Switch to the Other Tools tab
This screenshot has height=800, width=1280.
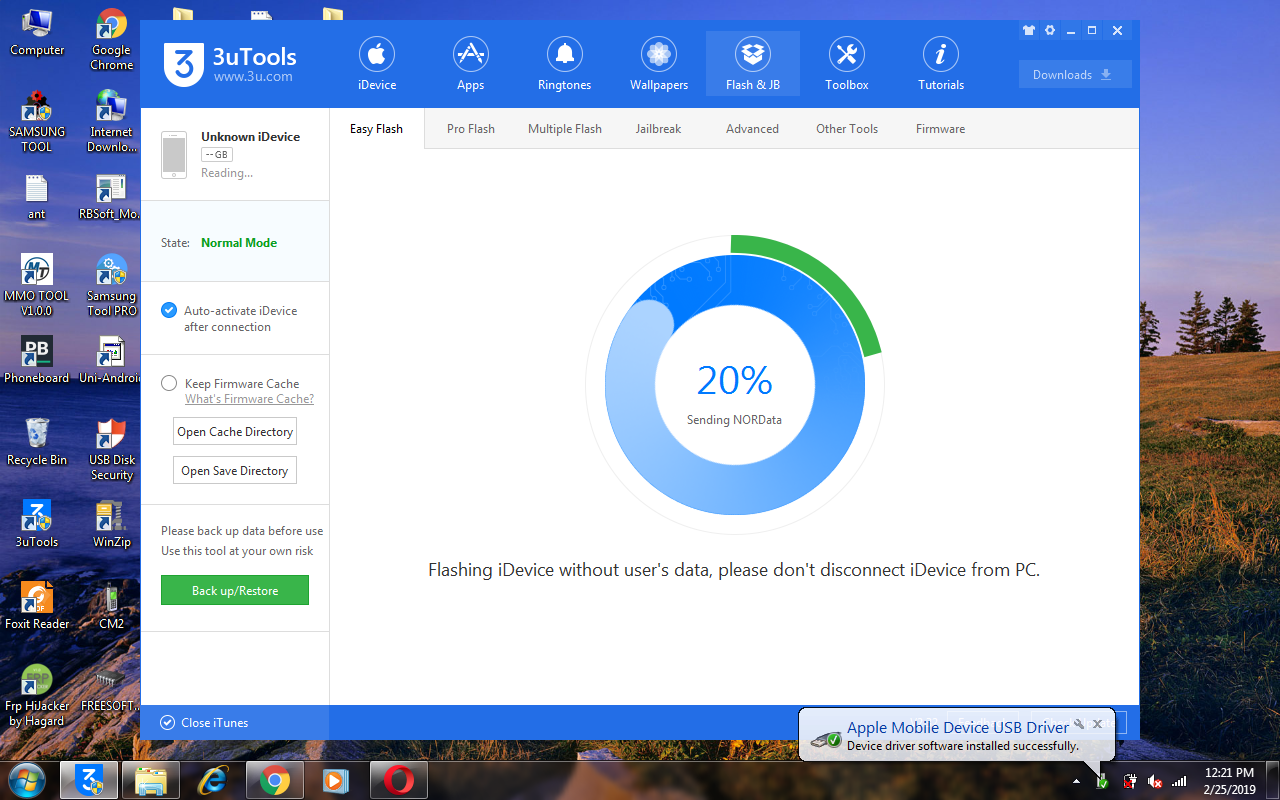click(x=847, y=129)
